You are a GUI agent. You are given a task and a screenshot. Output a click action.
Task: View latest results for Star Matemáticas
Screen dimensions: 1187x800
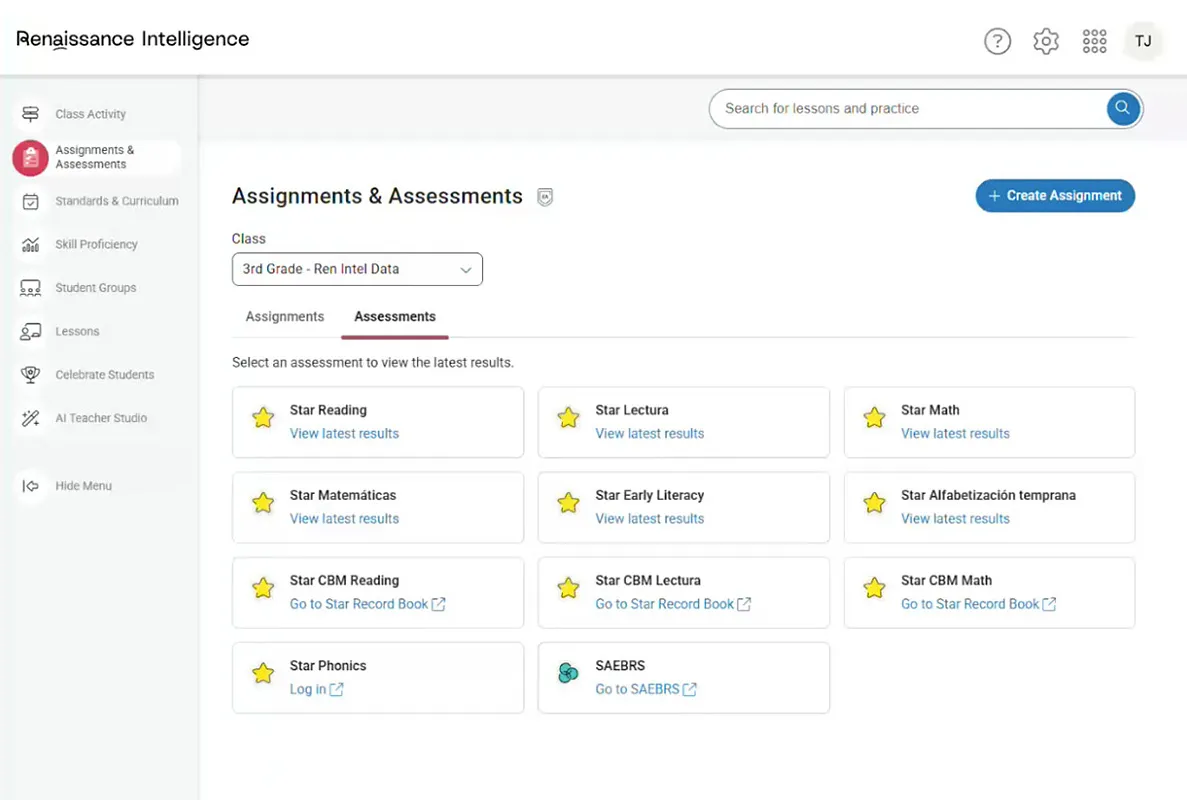pyautogui.click(x=344, y=518)
